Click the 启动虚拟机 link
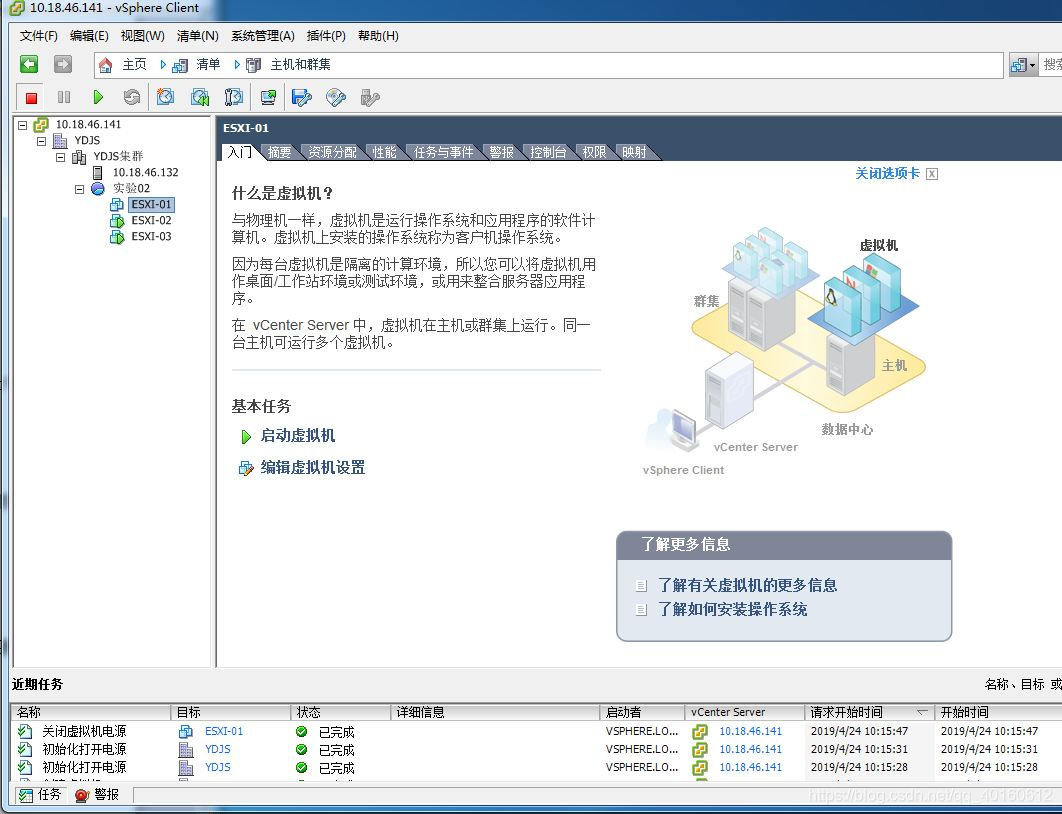This screenshot has height=814, width=1062. coord(297,435)
